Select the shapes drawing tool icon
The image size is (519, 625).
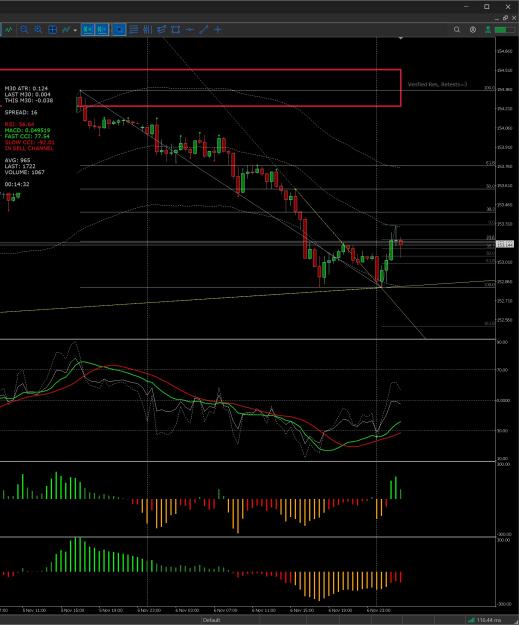pos(175,29)
